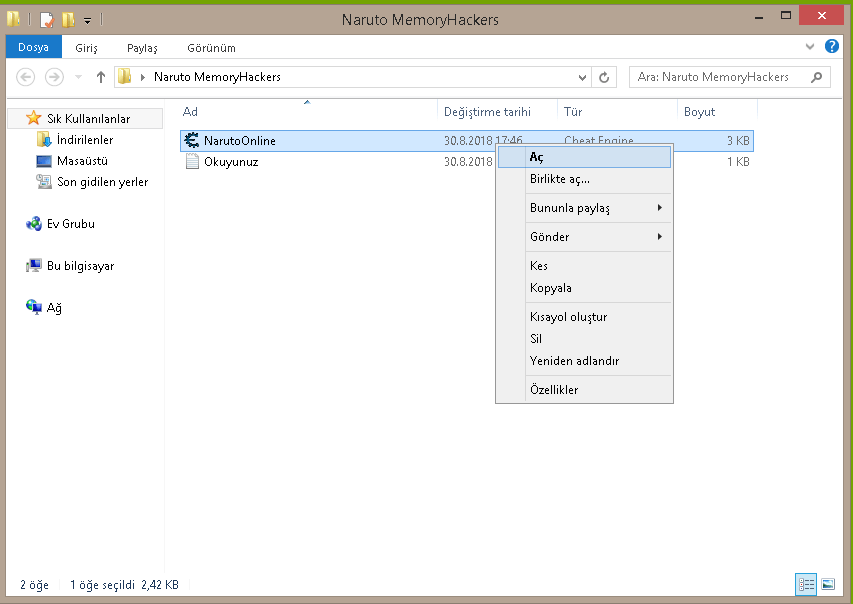Switch to the Görünüm tab
Viewport: 853px width, 604px height.
211,48
